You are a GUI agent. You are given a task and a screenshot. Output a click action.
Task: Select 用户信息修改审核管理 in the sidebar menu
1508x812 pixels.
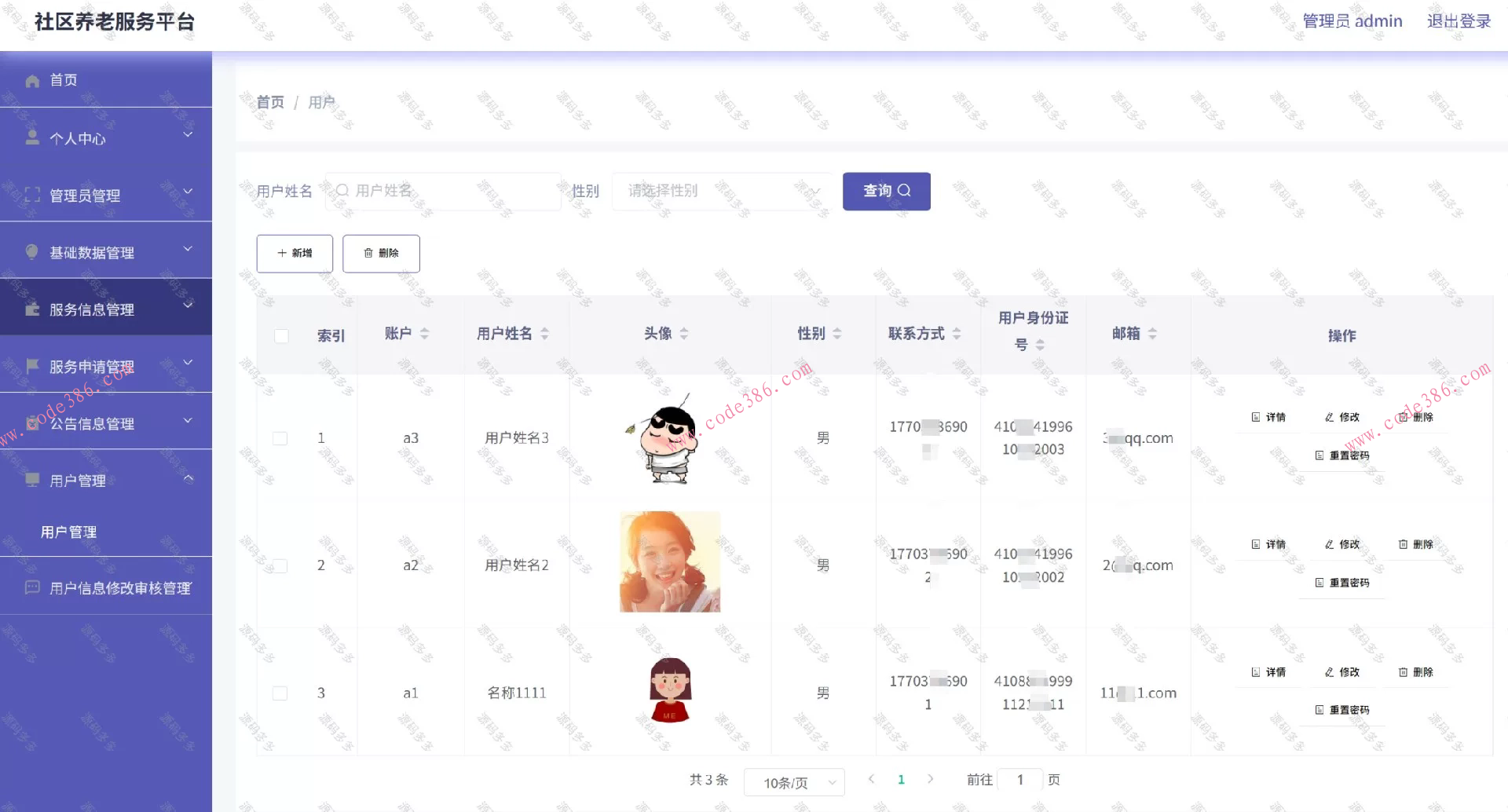[119, 587]
